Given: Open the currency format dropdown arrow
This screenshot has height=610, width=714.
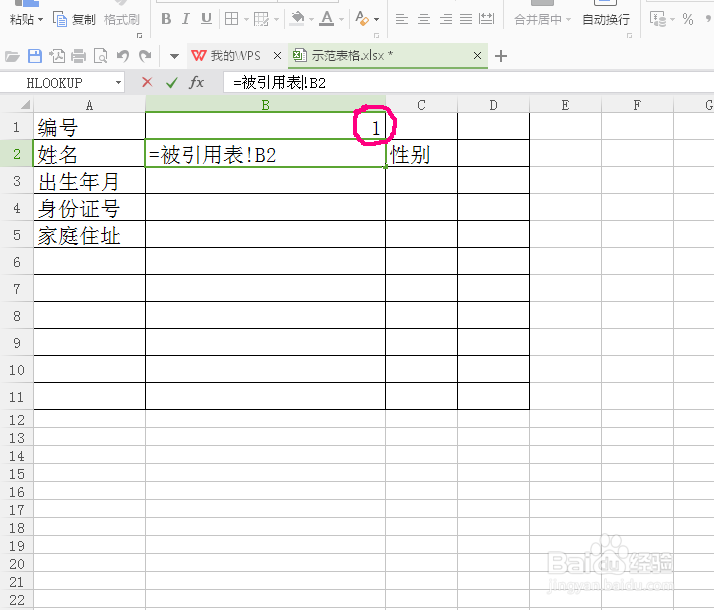Looking at the screenshot, I should coord(672,20).
